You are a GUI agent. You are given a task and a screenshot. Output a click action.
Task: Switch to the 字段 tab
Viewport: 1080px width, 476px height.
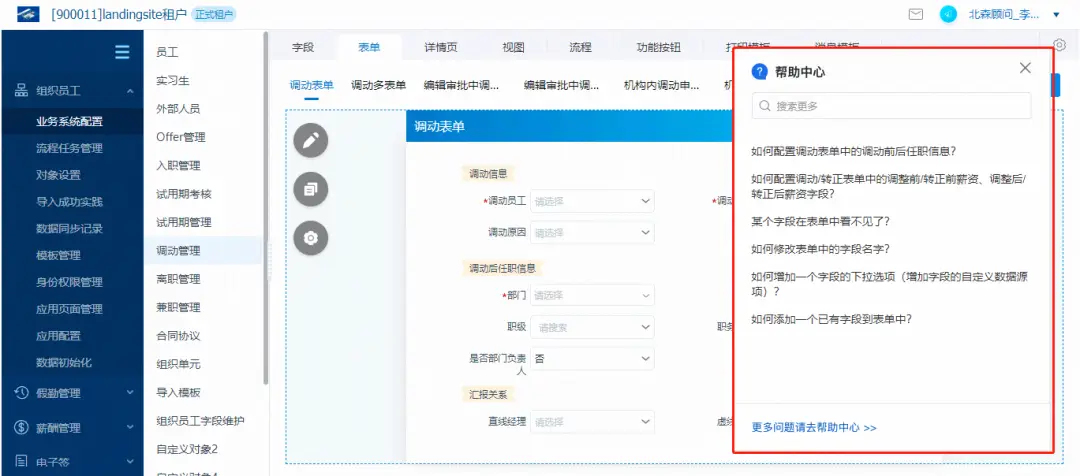(303, 48)
